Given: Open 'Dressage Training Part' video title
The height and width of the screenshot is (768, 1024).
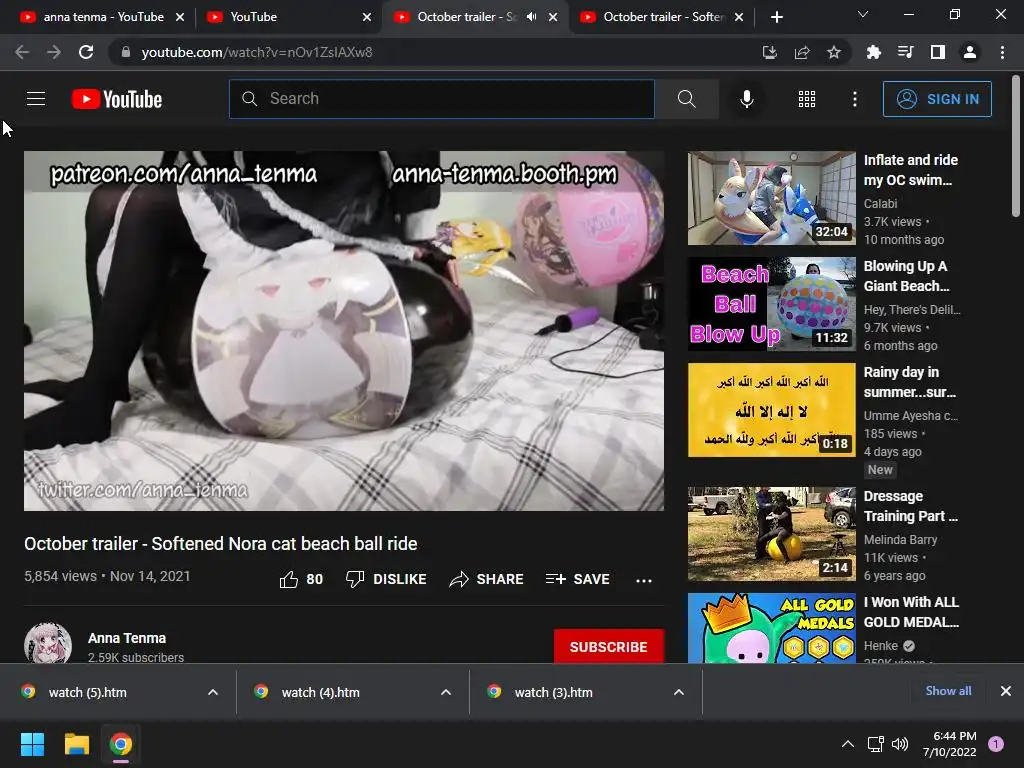Looking at the screenshot, I should click(910, 506).
